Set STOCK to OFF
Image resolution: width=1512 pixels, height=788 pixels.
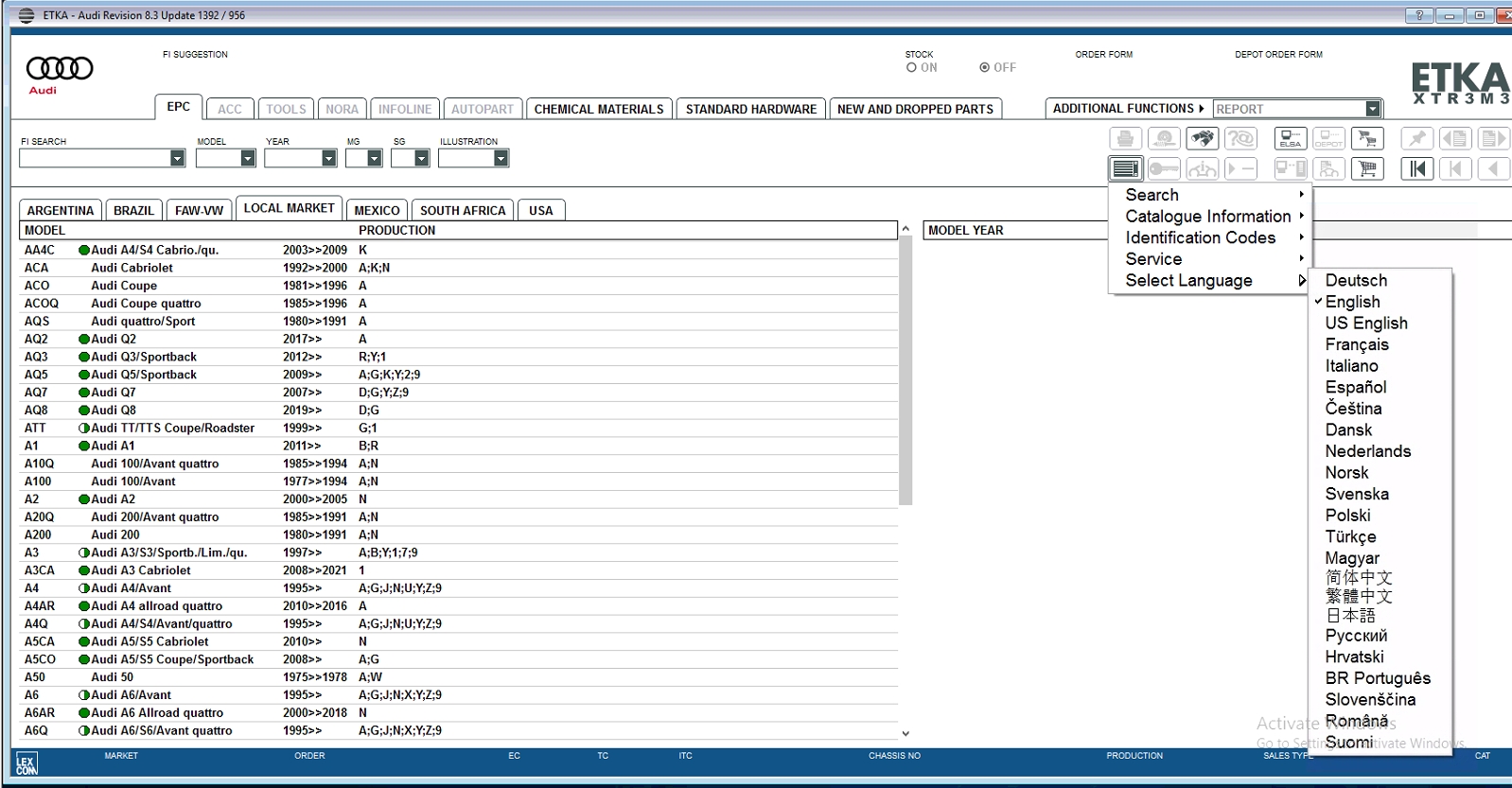coord(985,68)
